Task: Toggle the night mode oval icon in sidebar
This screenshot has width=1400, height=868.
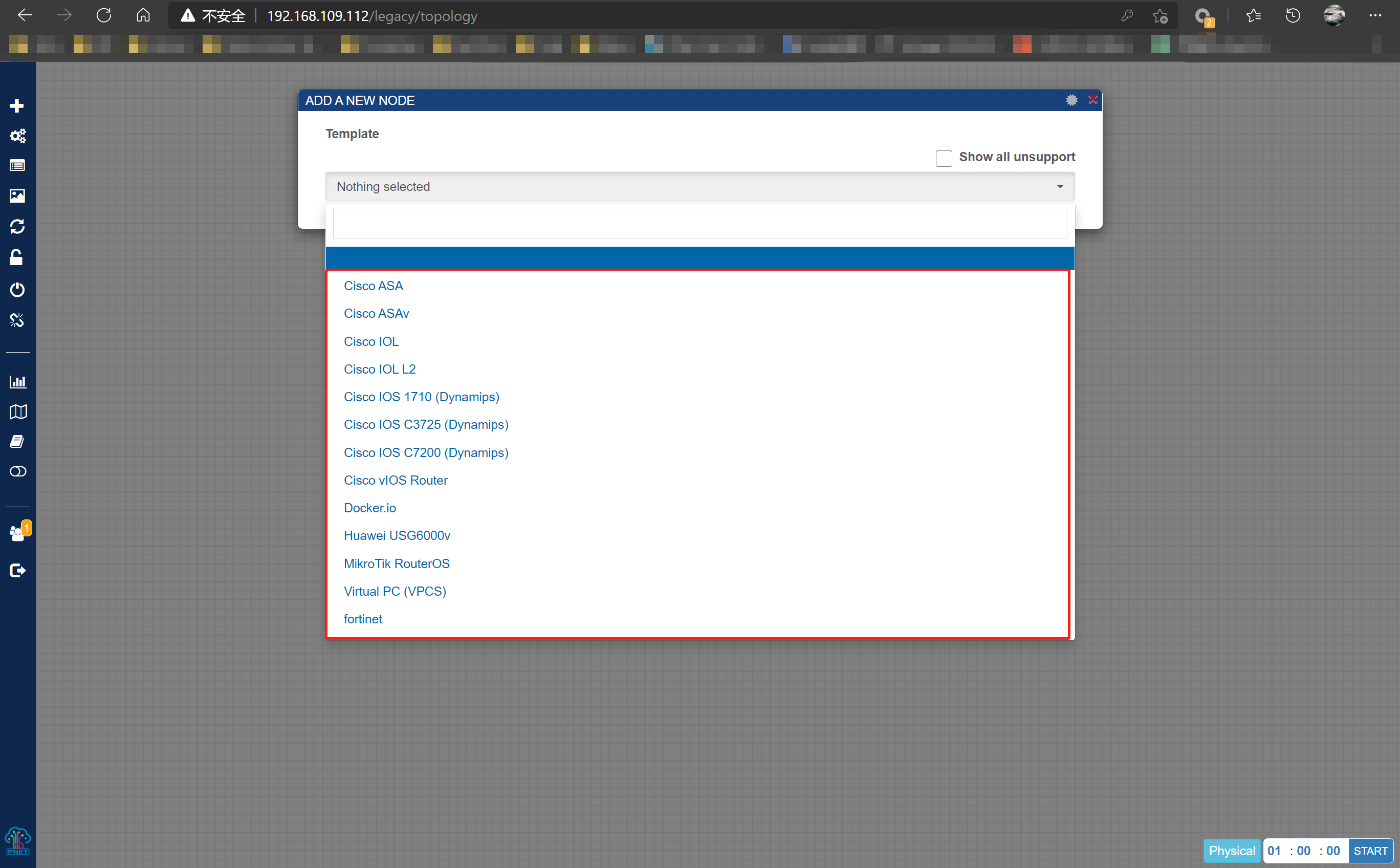Action: (18, 471)
